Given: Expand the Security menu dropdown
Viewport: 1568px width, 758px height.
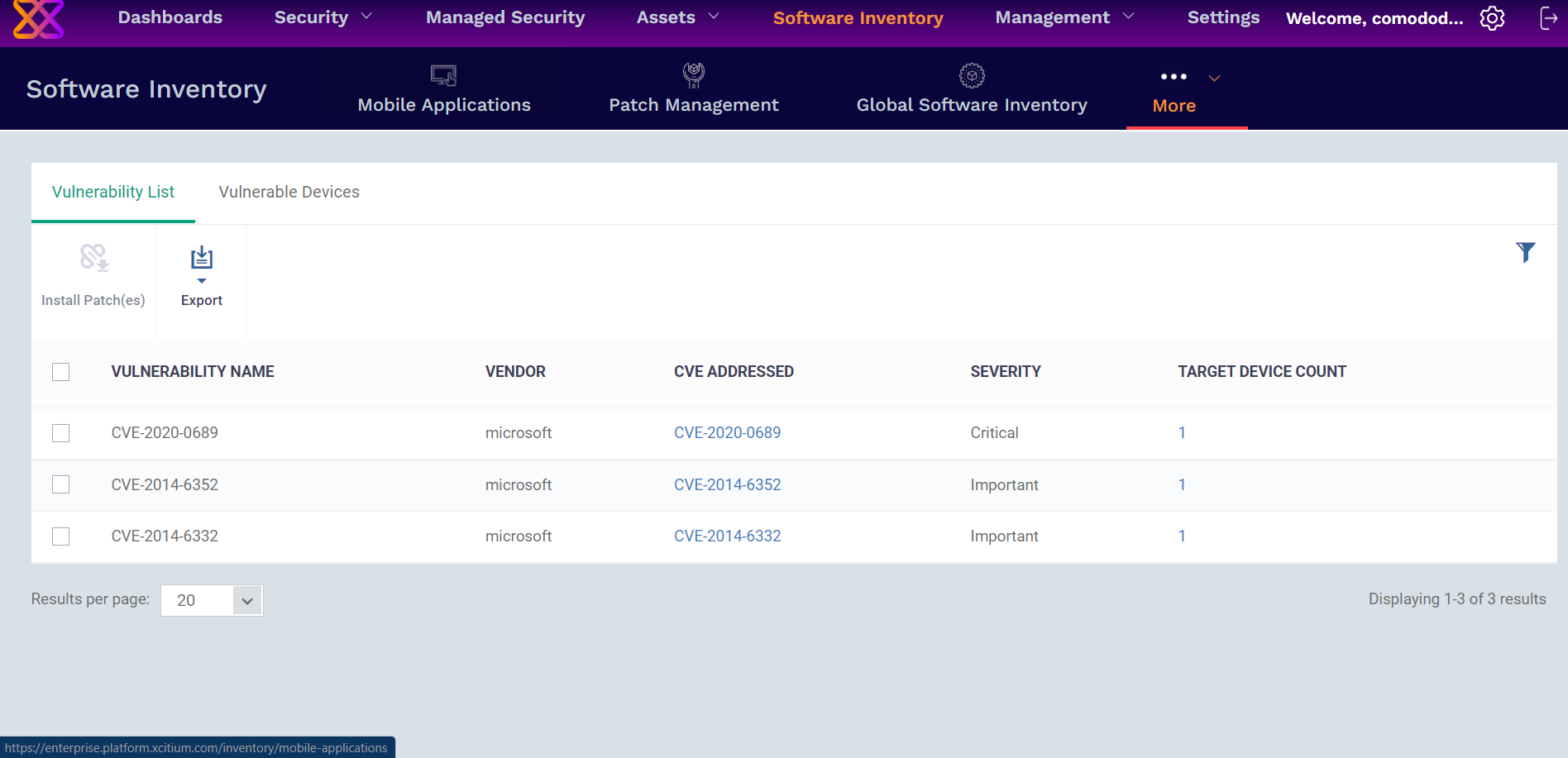Looking at the screenshot, I should [366, 16].
